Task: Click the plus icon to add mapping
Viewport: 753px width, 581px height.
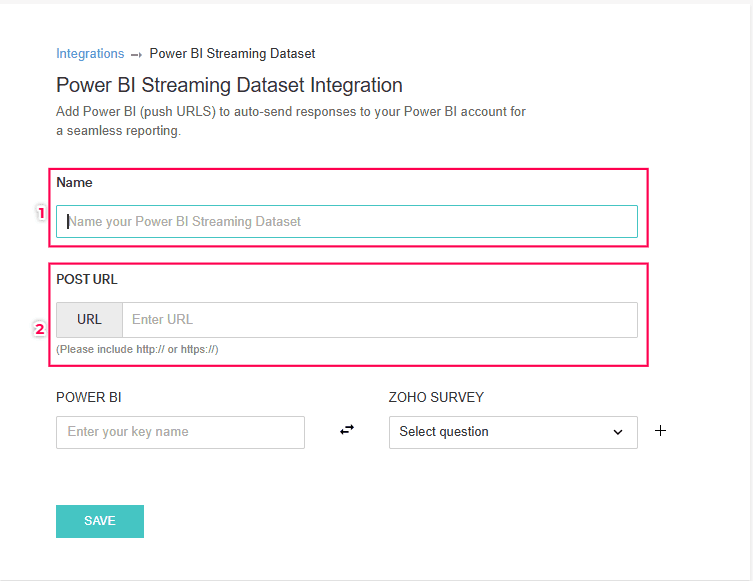Action: (x=660, y=431)
